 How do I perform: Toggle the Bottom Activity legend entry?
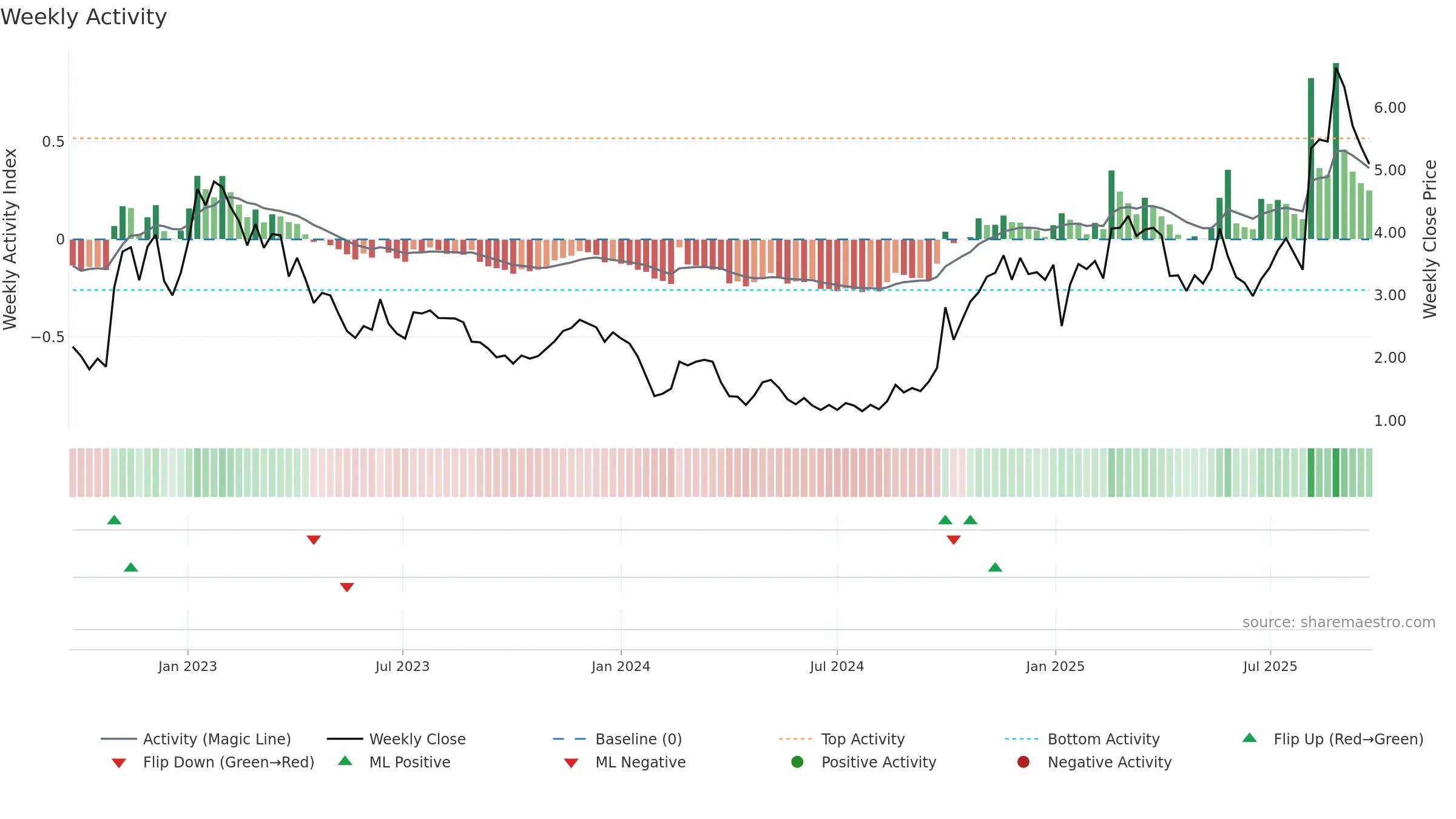coord(1082,739)
